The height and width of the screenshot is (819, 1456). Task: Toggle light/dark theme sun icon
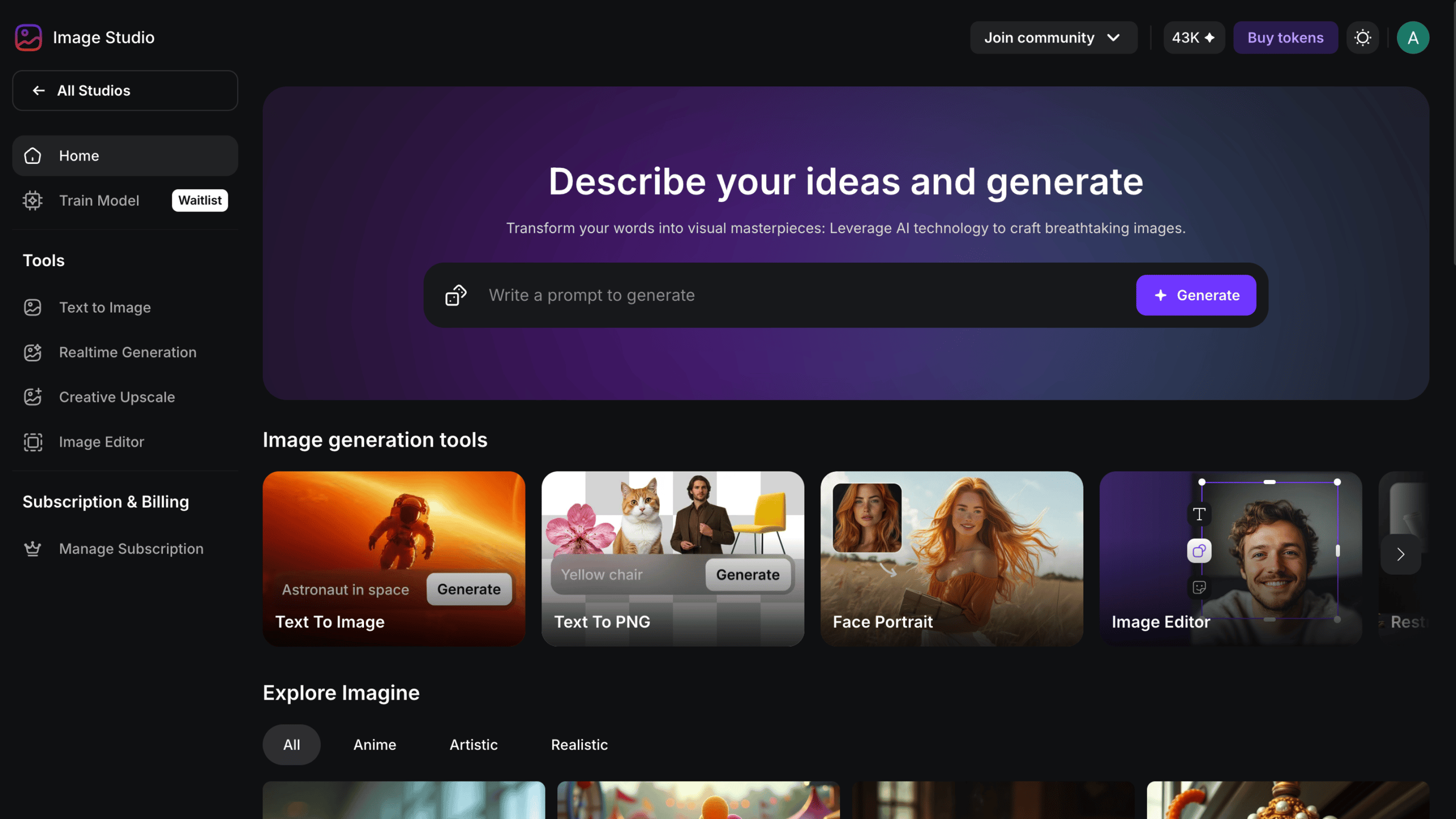pos(1363,38)
